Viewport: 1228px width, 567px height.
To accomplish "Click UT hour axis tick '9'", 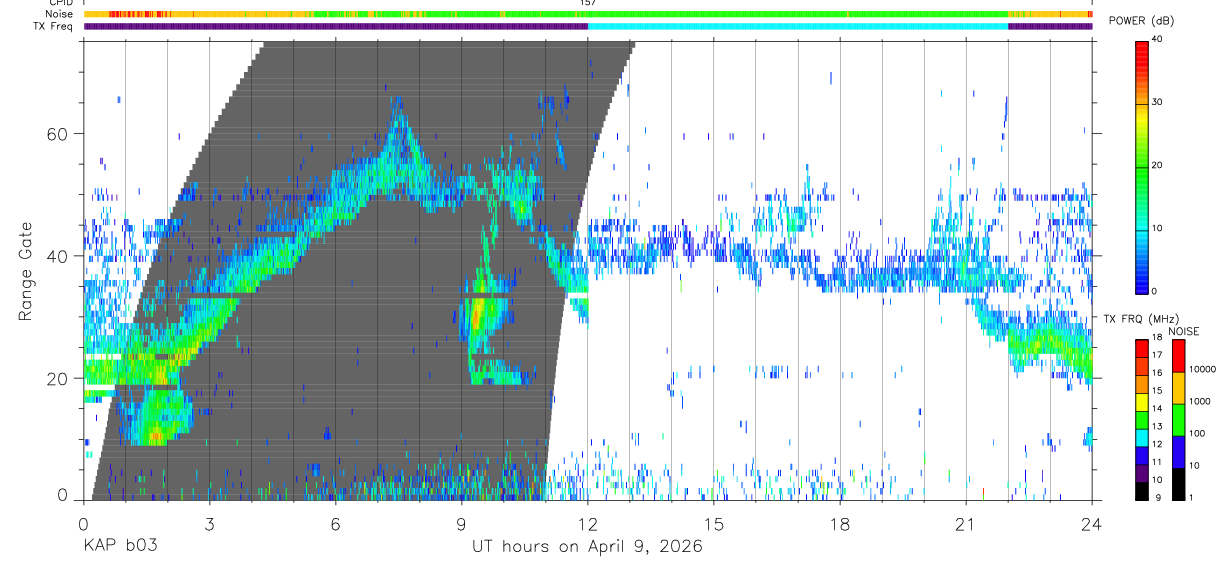I will tap(461, 523).
